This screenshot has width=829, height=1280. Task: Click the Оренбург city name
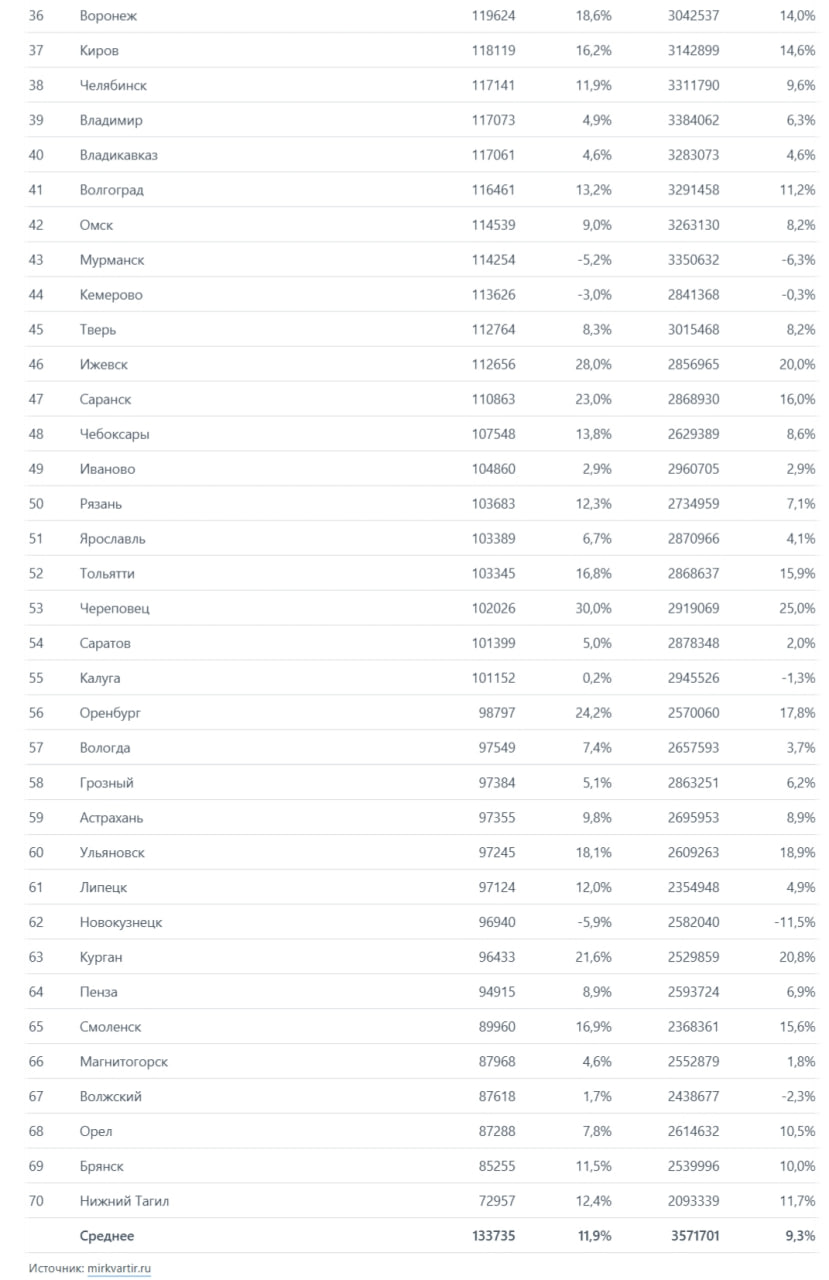[110, 713]
